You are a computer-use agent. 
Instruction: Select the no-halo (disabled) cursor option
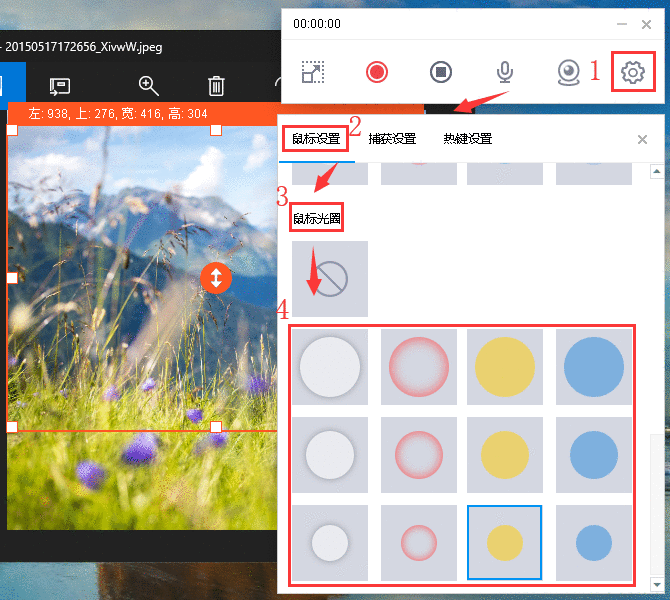330,279
